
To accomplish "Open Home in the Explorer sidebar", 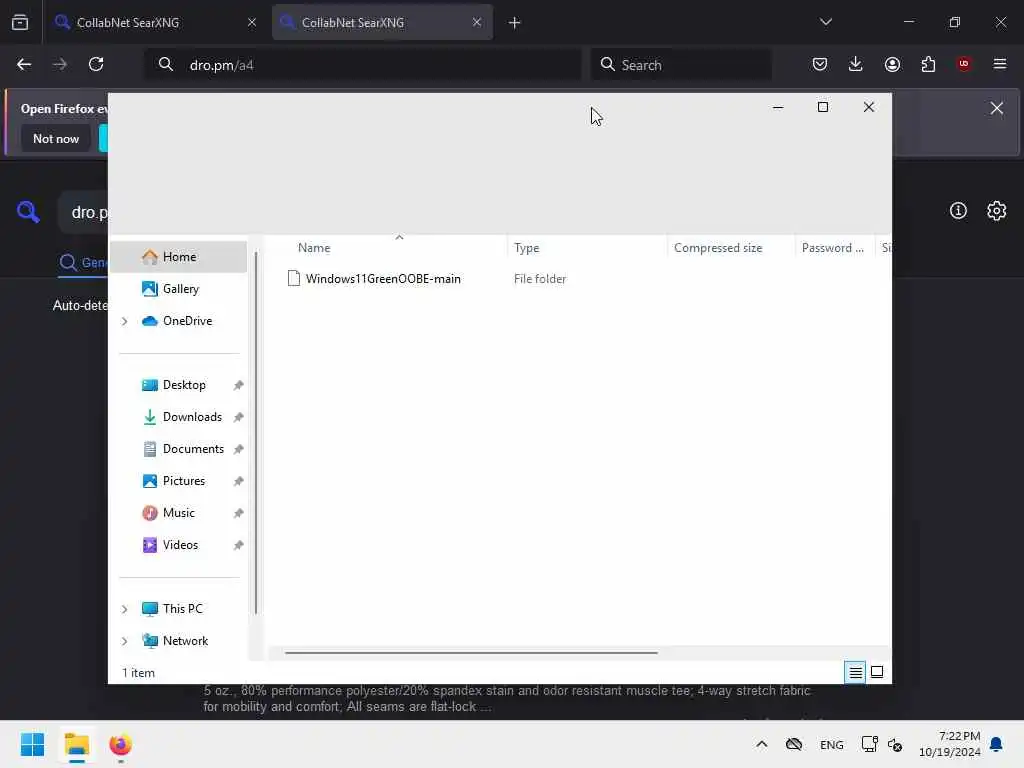I will click(x=179, y=257).
